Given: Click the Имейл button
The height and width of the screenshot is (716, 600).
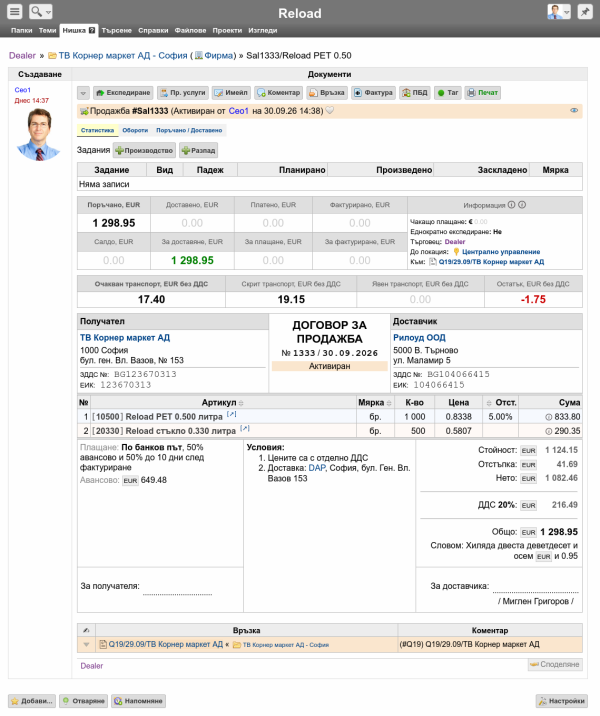Looking at the screenshot, I should [231, 93].
